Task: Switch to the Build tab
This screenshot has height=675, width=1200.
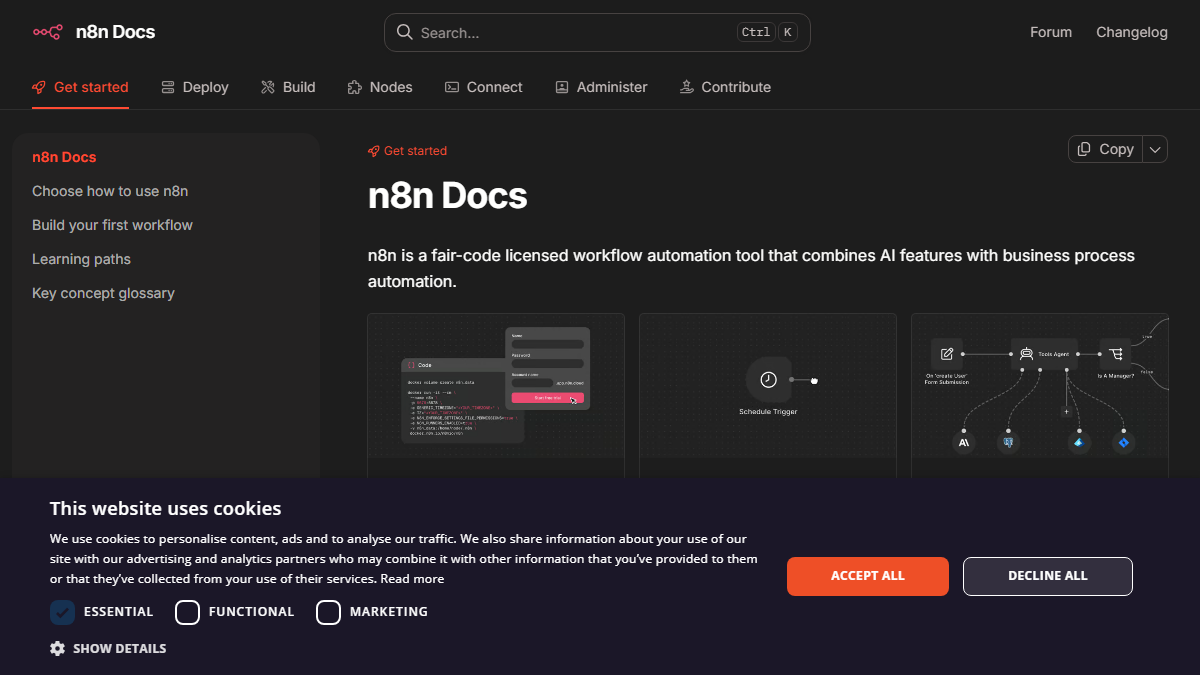Action: [288, 87]
